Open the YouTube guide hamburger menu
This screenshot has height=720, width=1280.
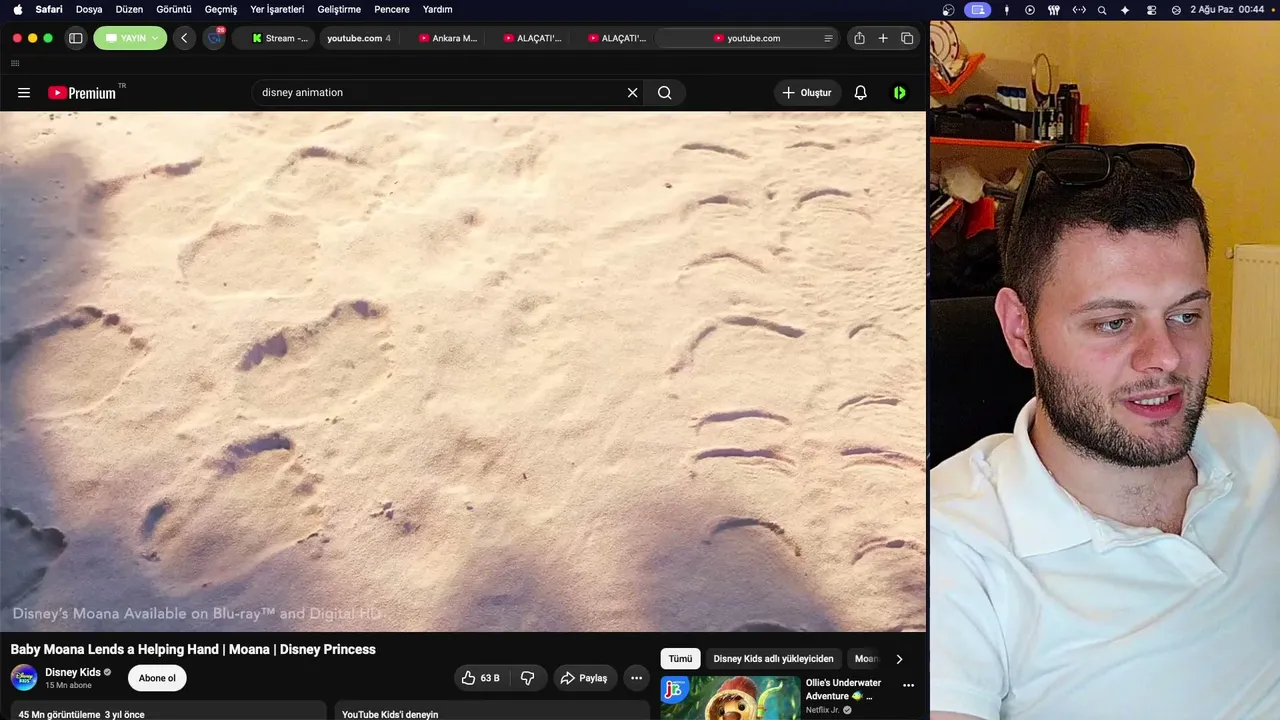(x=24, y=93)
